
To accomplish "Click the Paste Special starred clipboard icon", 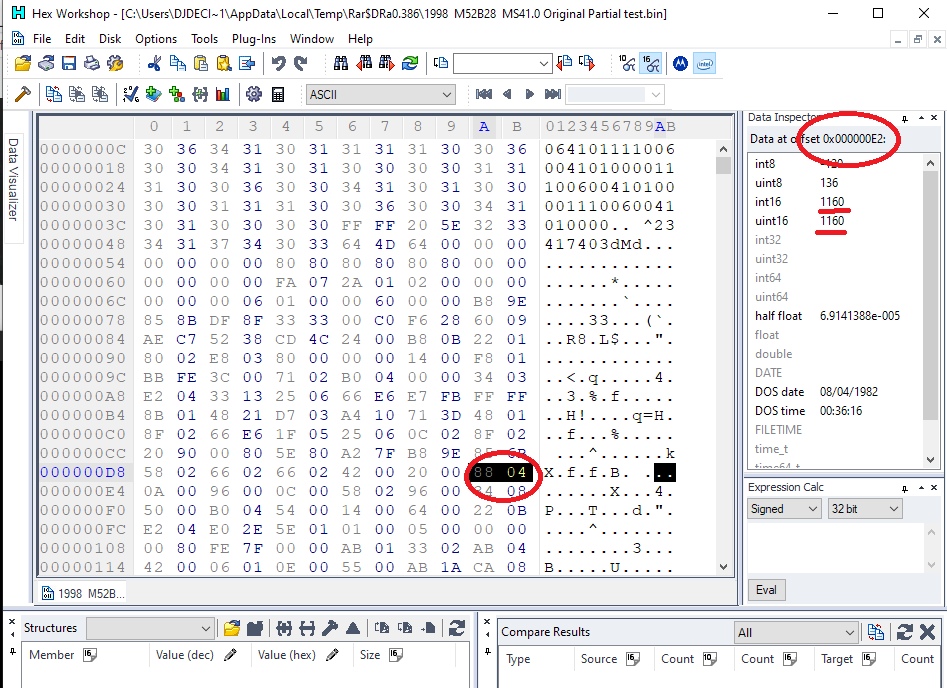I will [223, 63].
